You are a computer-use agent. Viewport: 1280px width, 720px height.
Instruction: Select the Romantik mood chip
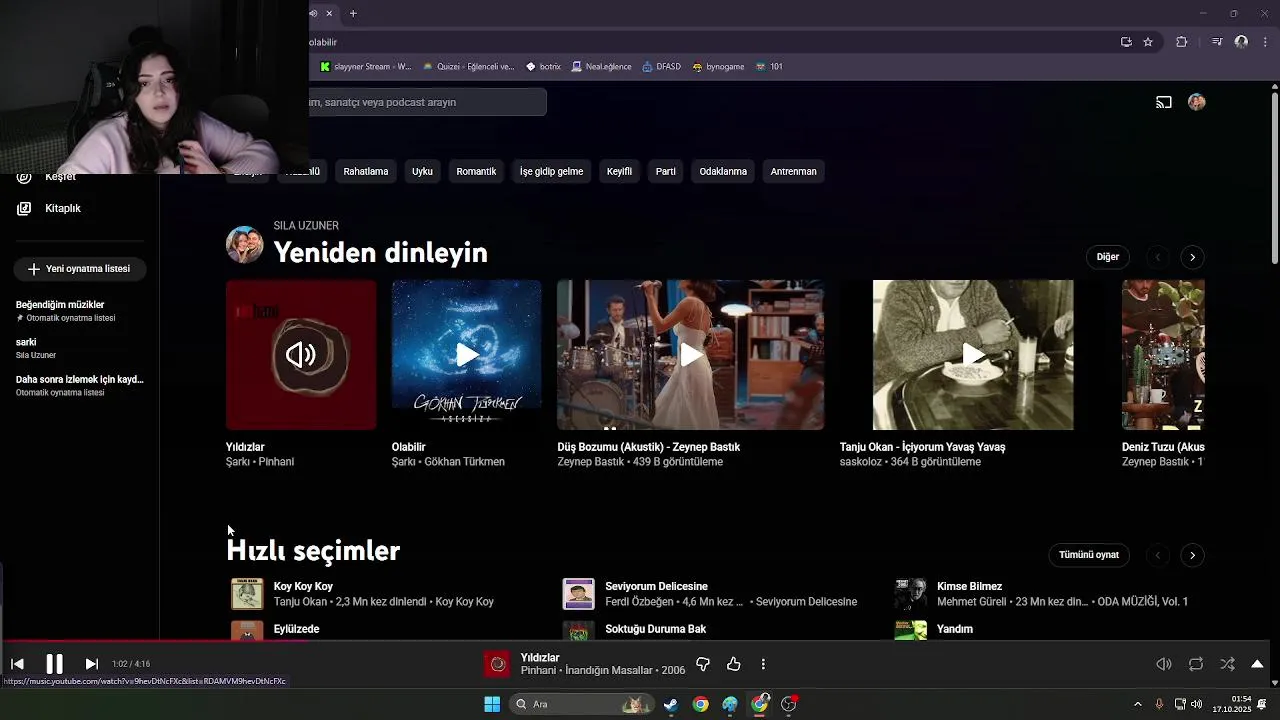point(476,171)
